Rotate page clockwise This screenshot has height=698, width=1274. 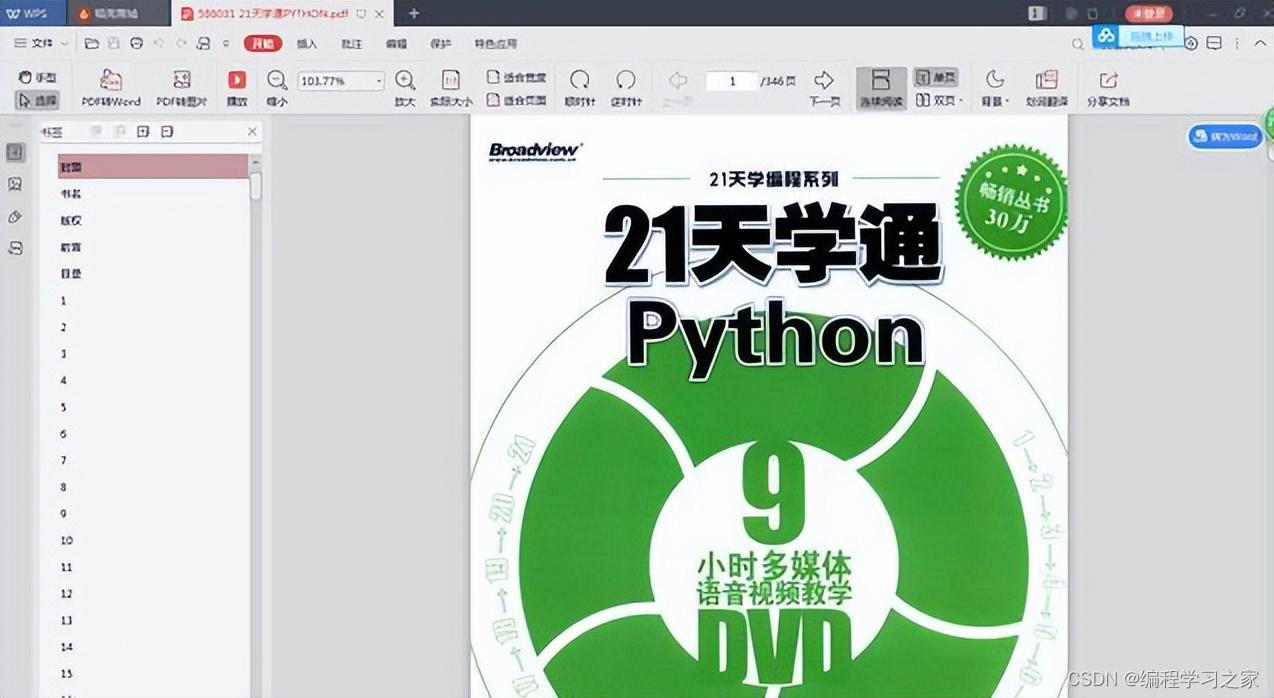[x=578, y=88]
